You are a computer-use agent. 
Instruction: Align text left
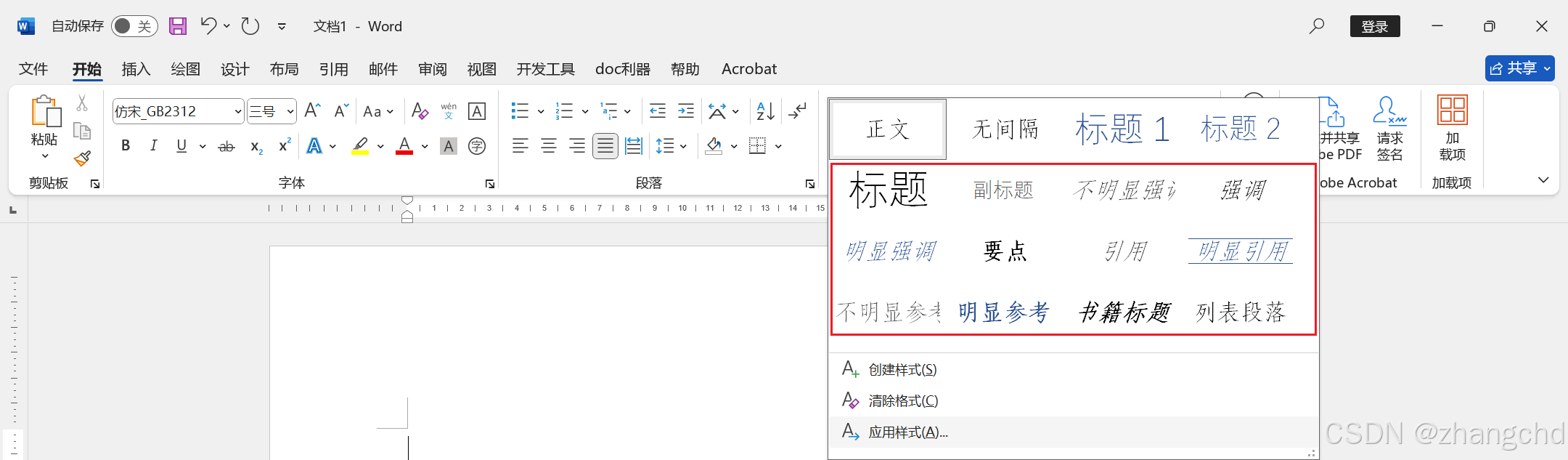(x=520, y=146)
